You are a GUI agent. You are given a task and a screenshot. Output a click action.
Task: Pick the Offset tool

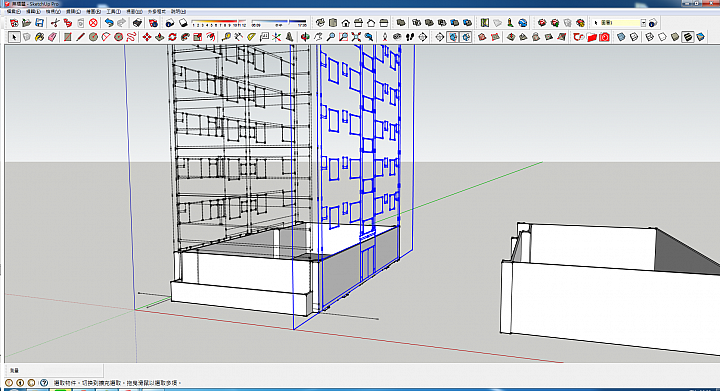tap(211, 37)
